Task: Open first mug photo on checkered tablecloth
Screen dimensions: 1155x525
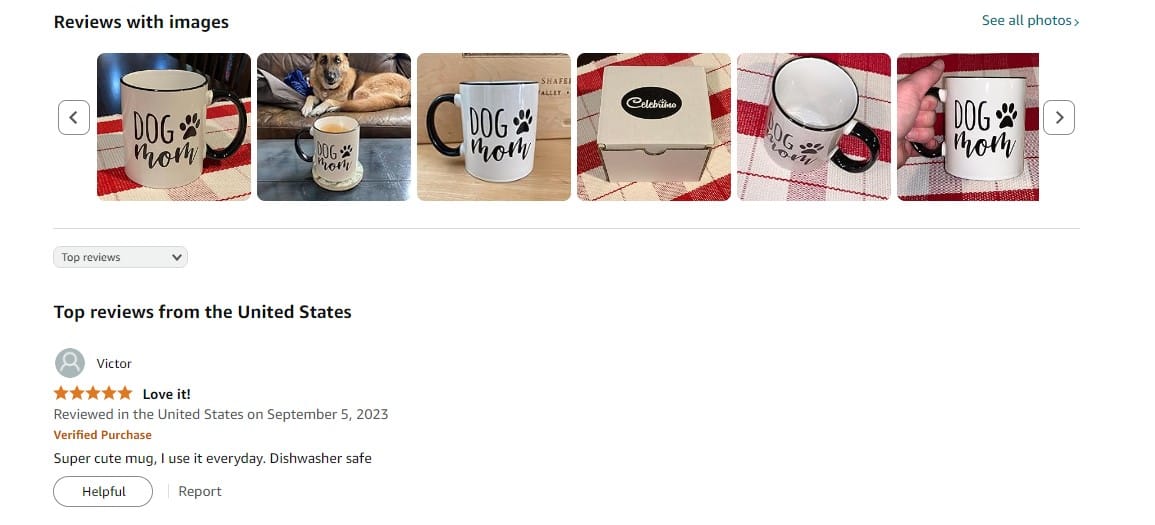Action: (x=174, y=127)
